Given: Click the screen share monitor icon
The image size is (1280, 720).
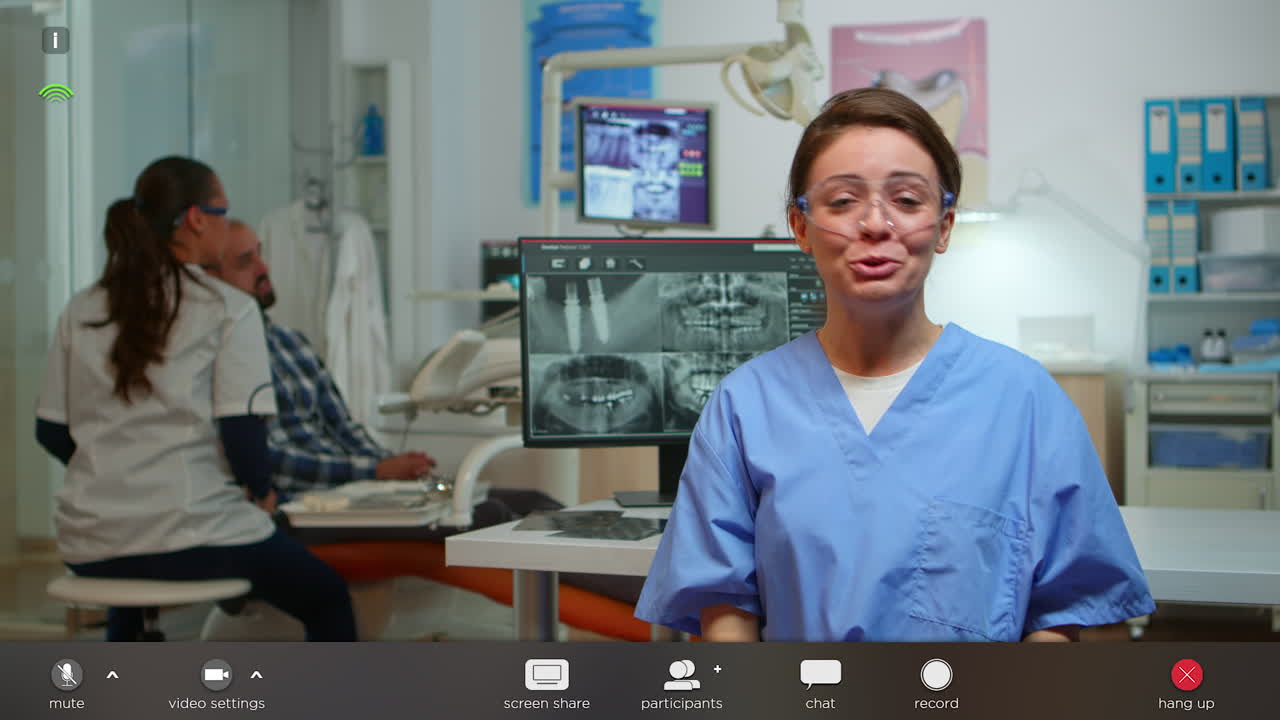Looking at the screenshot, I should pyautogui.click(x=546, y=675).
